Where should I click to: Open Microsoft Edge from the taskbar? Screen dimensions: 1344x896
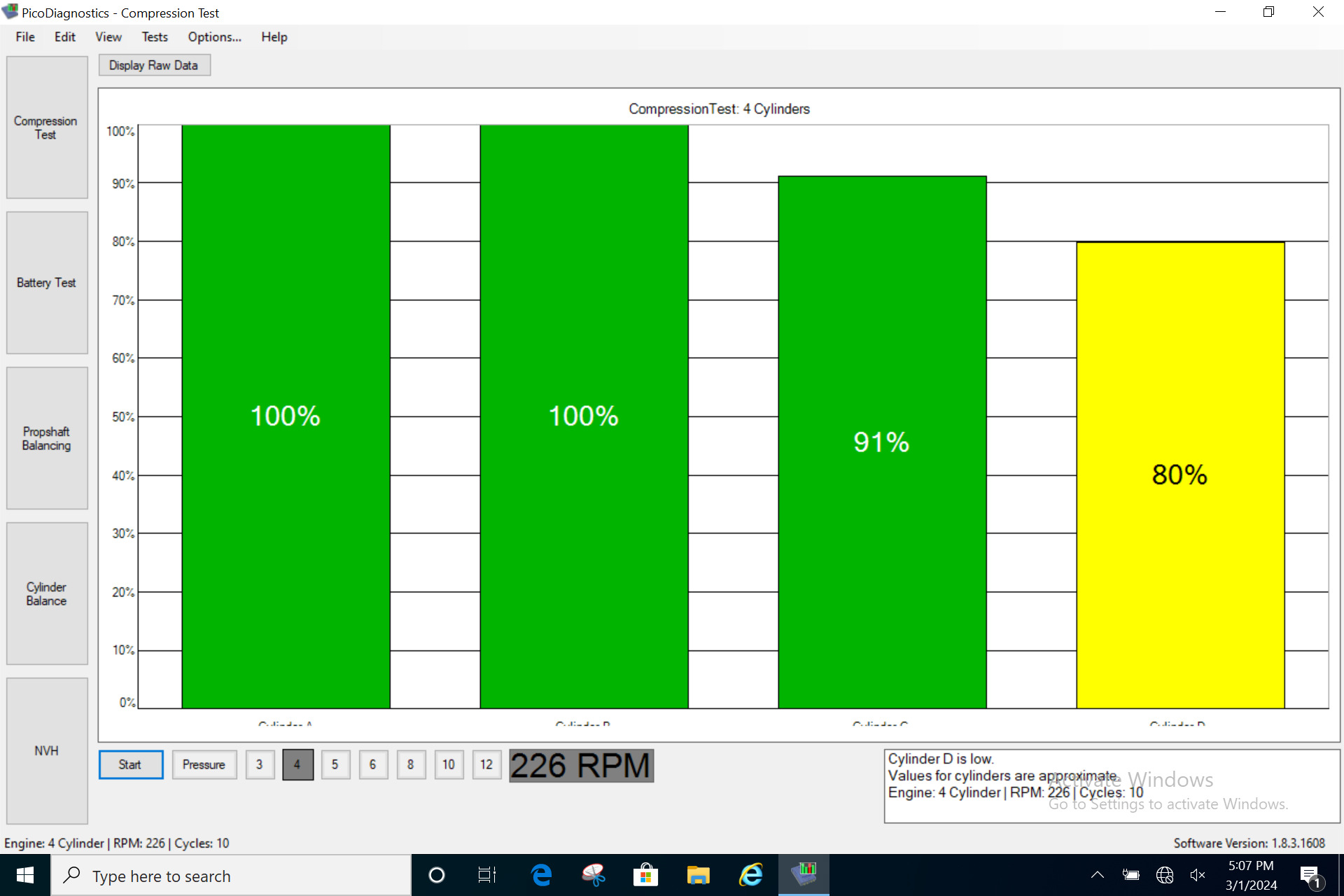pyautogui.click(x=541, y=875)
